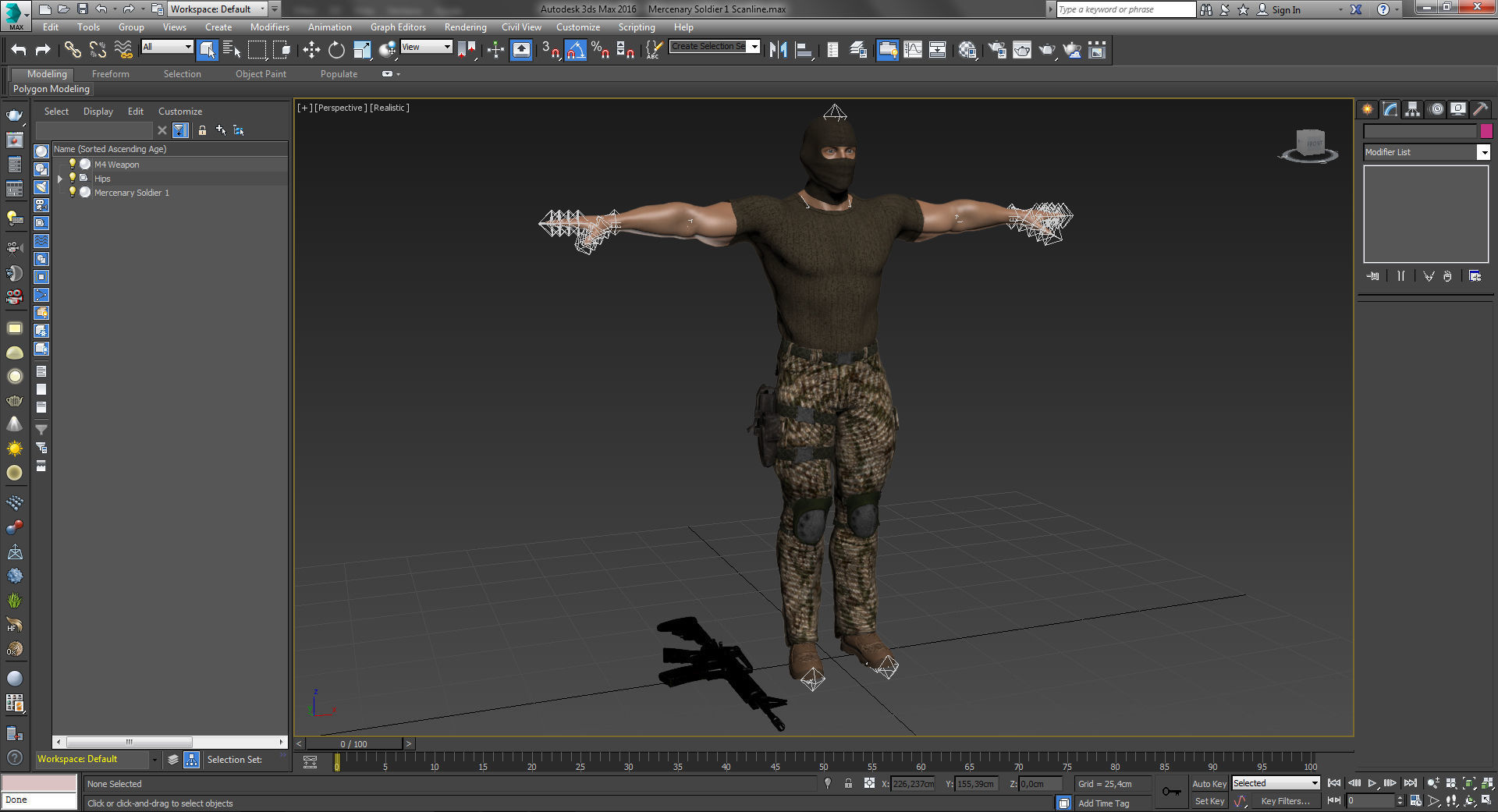Toggle the 3D Snaps button
1498x812 pixels.
pos(550,50)
